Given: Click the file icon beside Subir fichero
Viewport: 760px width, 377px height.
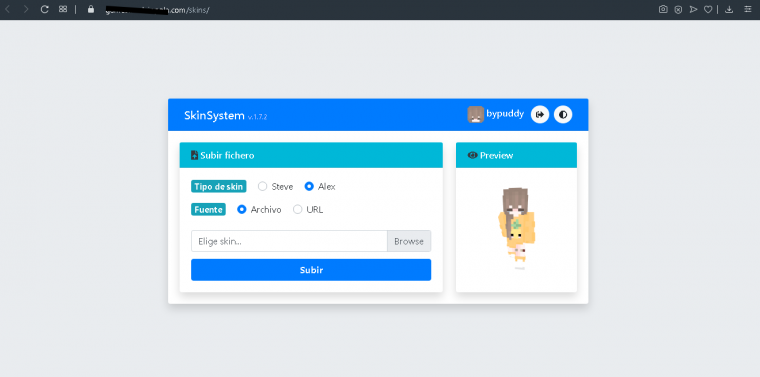Looking at the screenshot, I should (x=194, y=156).
